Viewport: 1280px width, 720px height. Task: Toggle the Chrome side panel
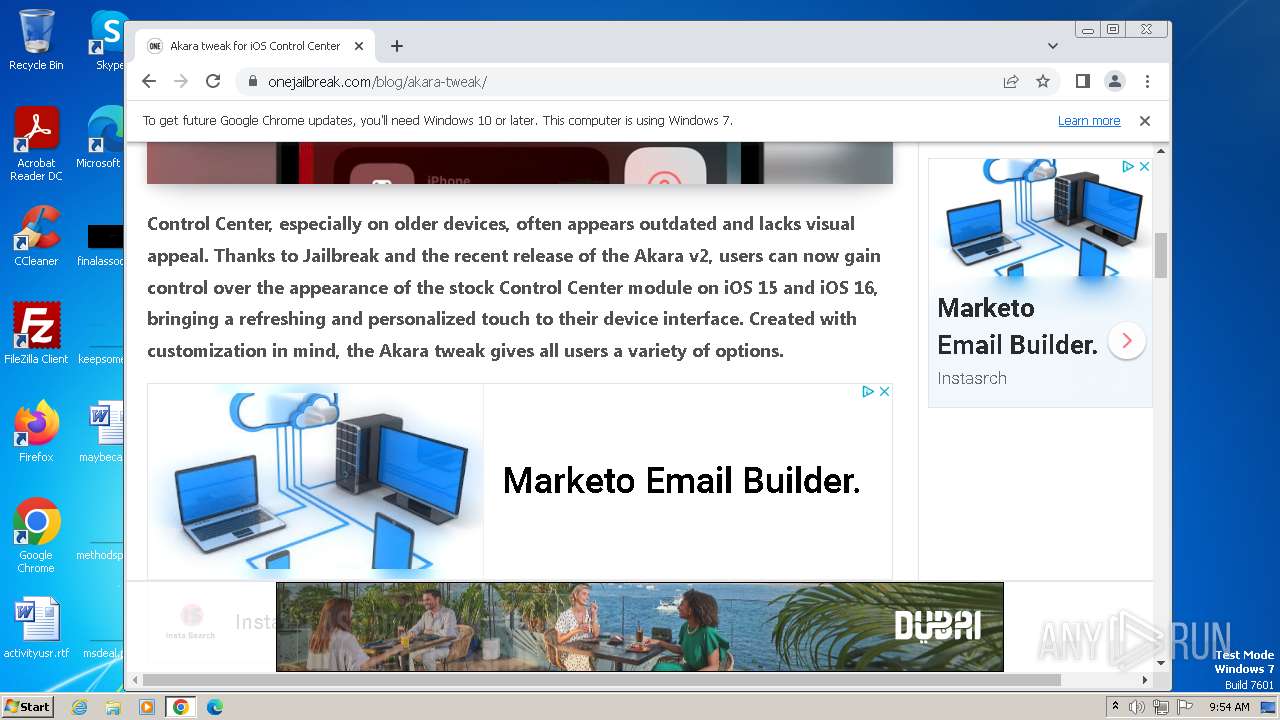click(x=1082, y=81)
